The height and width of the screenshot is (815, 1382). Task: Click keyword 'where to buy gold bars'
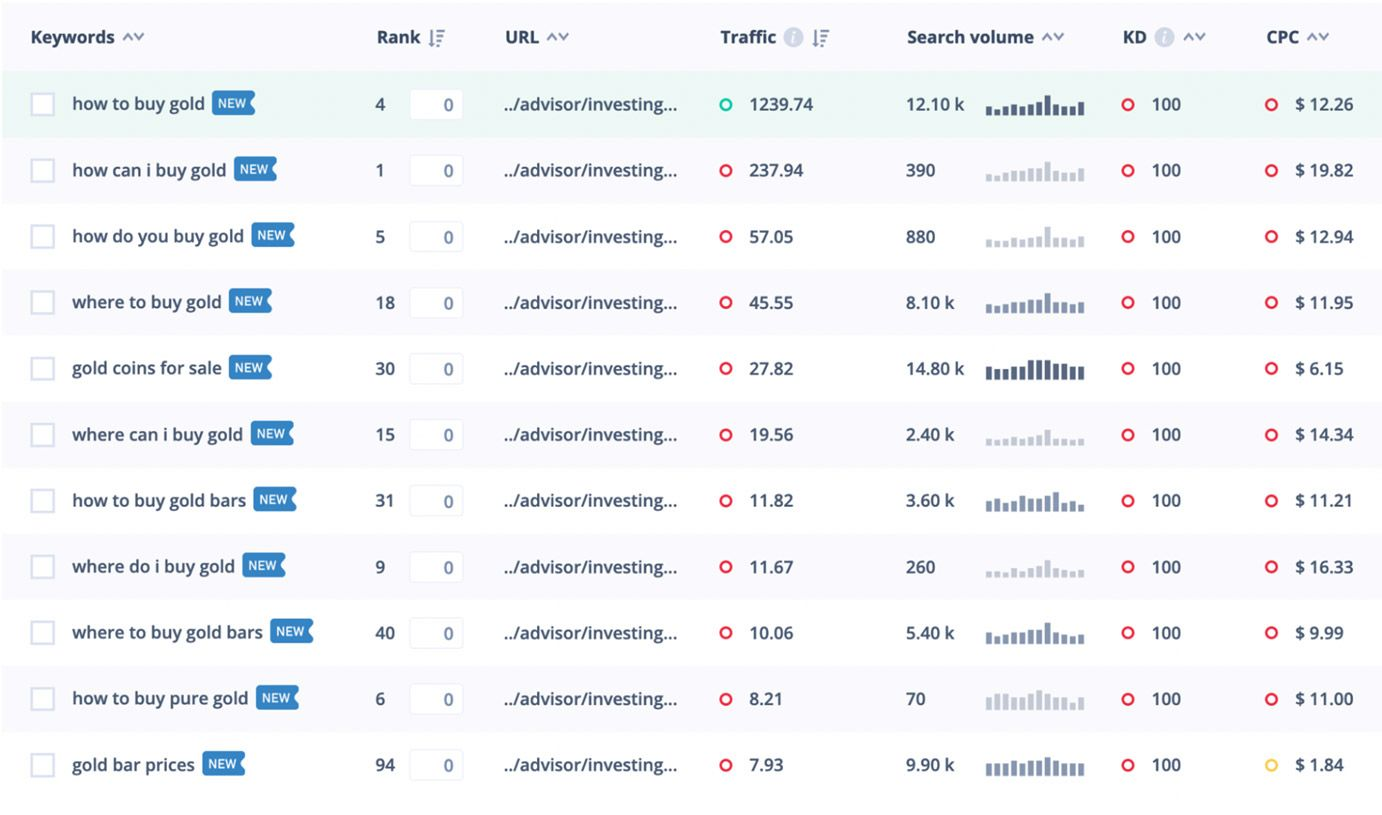click(167, 632)
